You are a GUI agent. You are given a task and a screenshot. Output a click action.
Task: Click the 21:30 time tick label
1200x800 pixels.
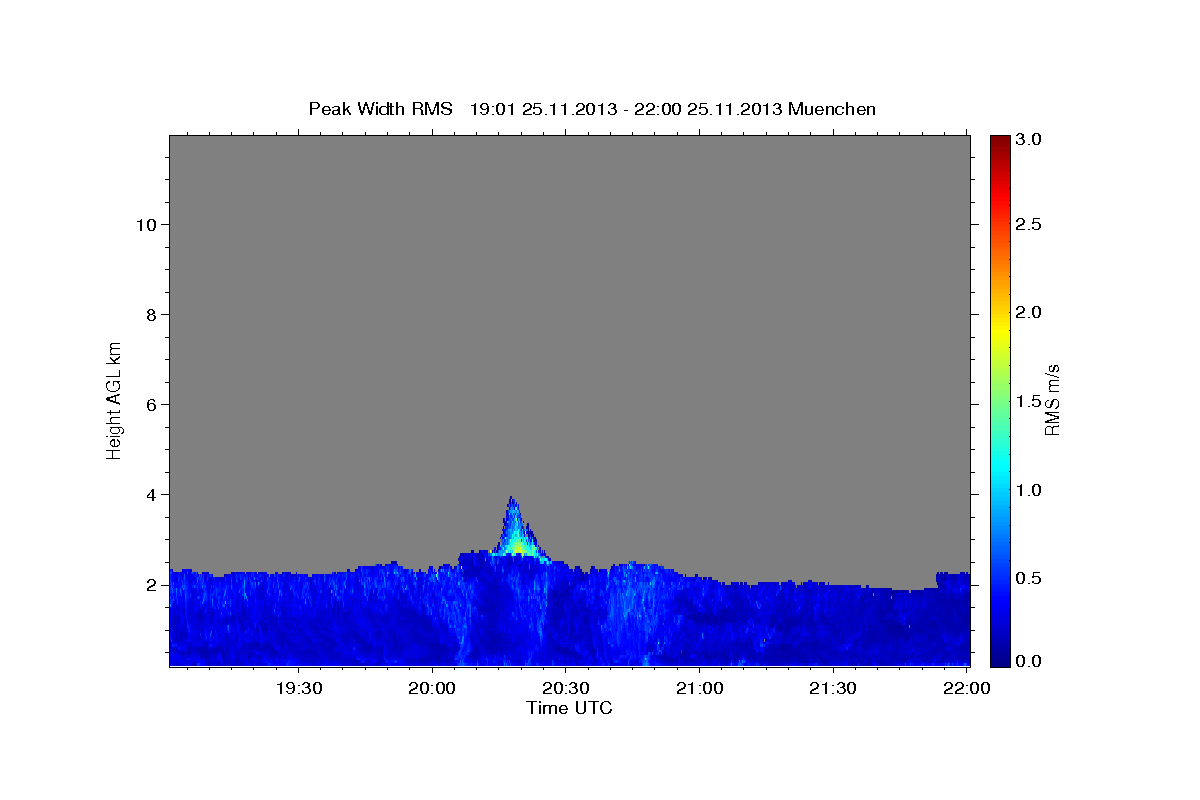tap(833, 688)
